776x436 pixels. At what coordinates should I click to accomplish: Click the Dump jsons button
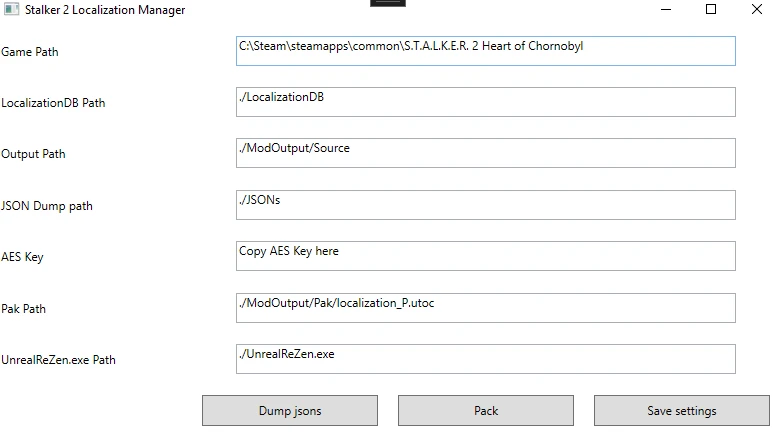coord(290,410)
